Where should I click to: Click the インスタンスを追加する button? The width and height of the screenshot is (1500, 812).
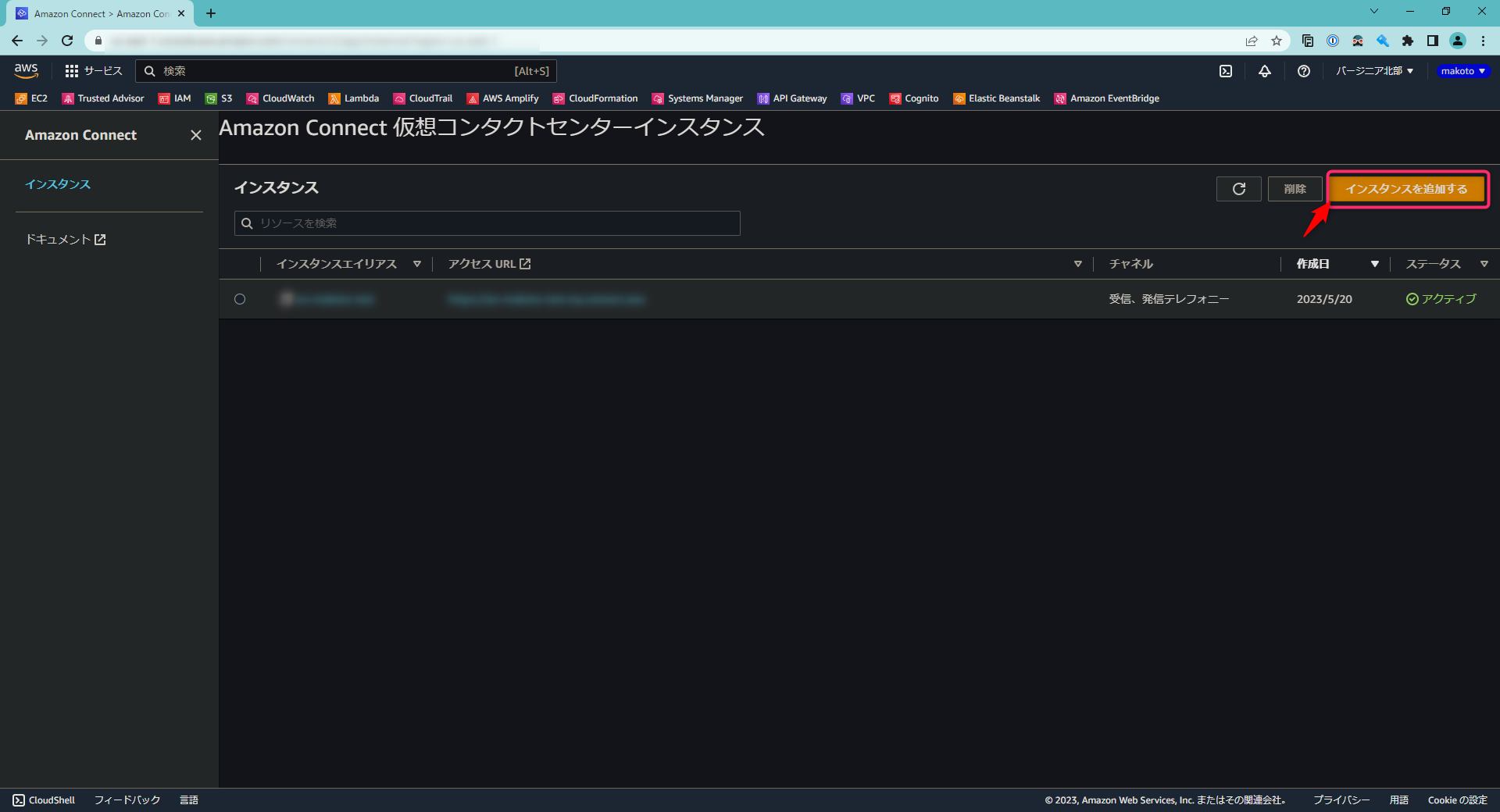coord(1406,189)
